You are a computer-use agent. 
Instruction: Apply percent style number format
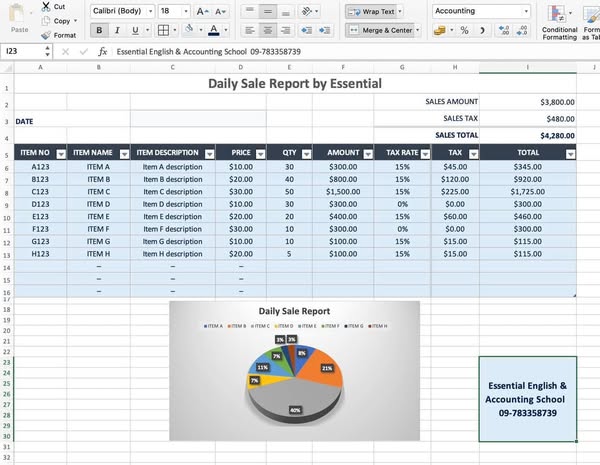(465, 31)
